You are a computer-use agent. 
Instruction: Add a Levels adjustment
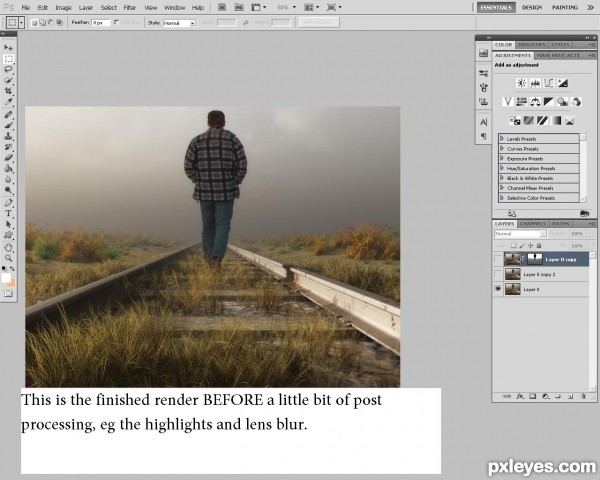tap(535, 83)
